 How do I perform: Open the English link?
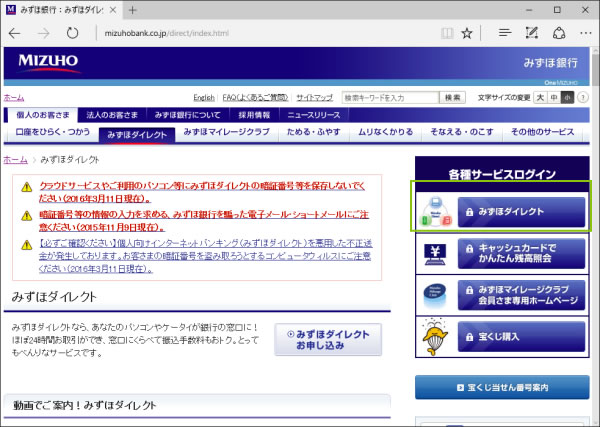(x=204, y=98)
